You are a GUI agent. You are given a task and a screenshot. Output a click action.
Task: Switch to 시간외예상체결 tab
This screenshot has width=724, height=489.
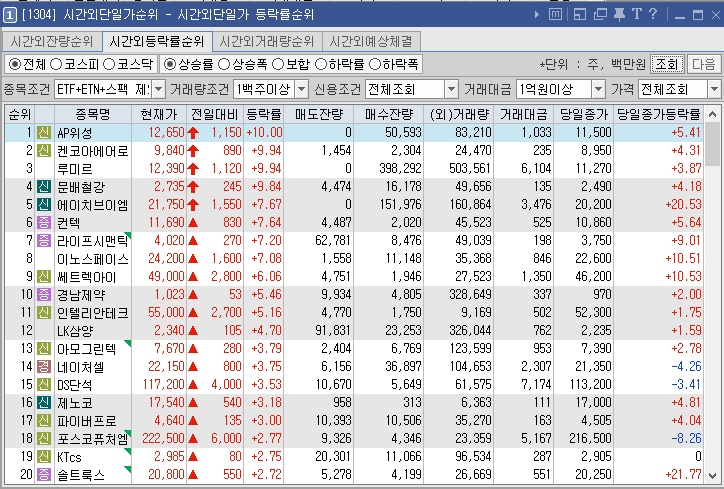click(x=371, y=42)
